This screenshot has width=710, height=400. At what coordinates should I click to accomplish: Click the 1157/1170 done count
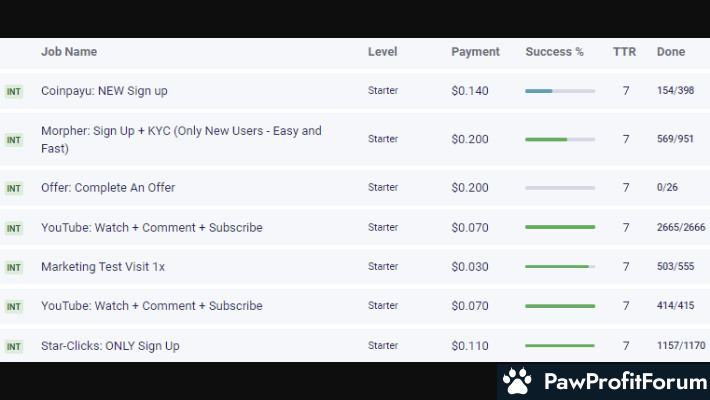coord(681,345)
